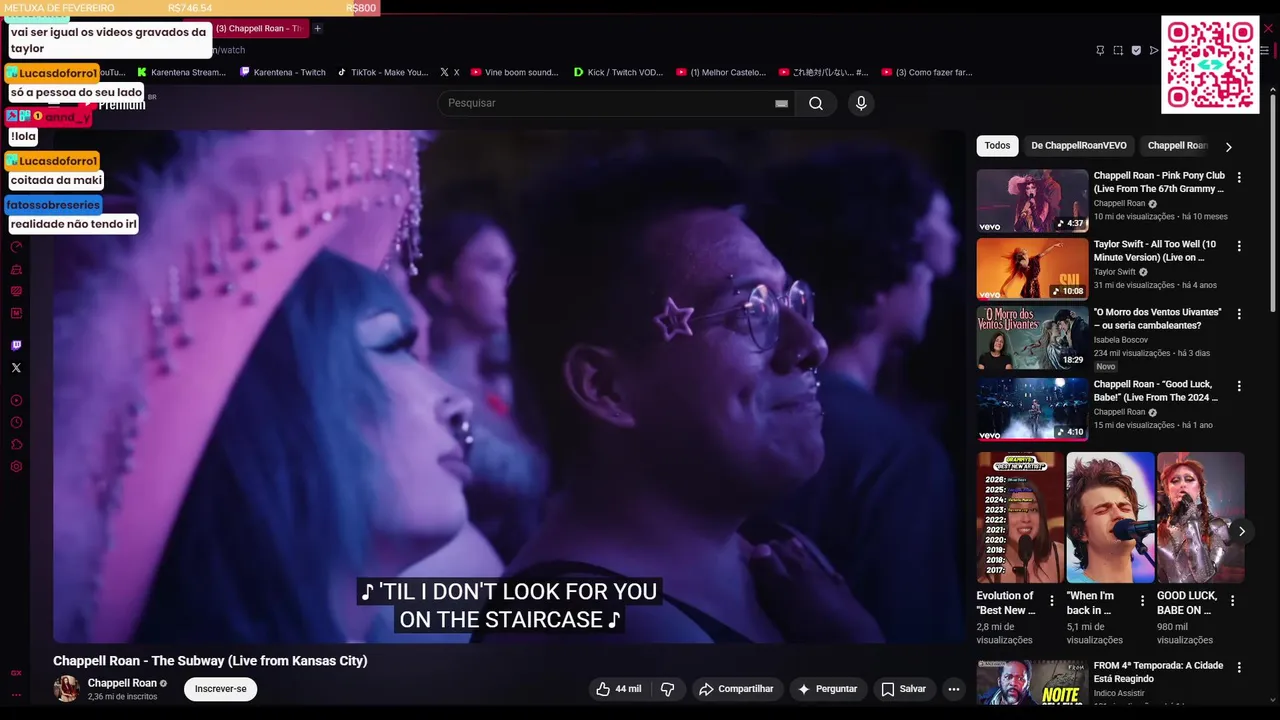Open the FROM 4ª Temporada video thumbnail
The width and height of the screenshot is (1280, 720).
(x=1032, y=682)
